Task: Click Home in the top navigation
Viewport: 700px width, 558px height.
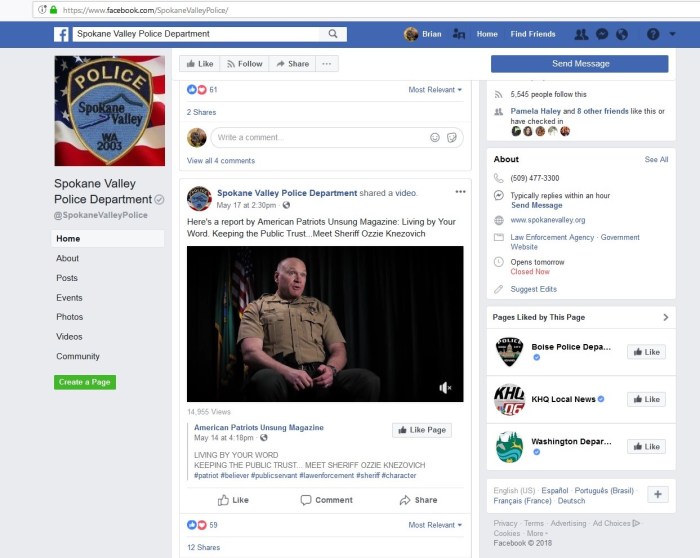Action: coord(487,34)
